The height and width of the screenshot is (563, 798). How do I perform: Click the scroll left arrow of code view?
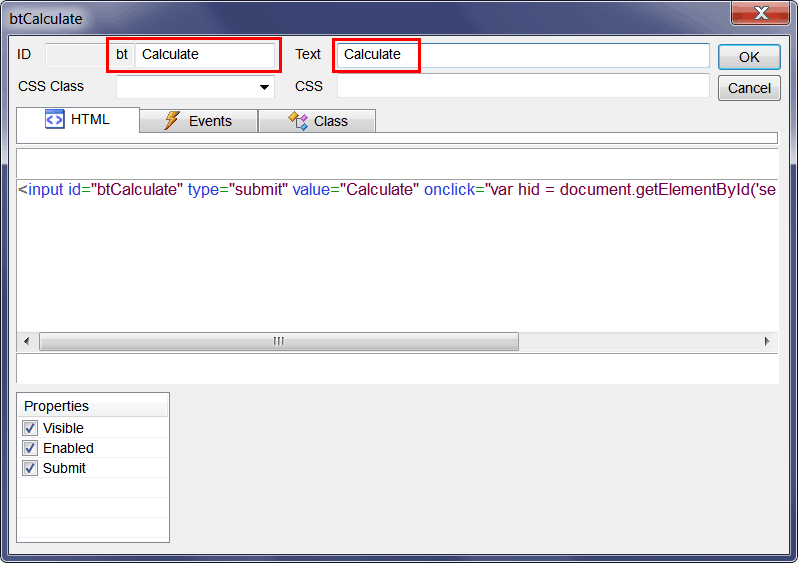tap(27, 341)
